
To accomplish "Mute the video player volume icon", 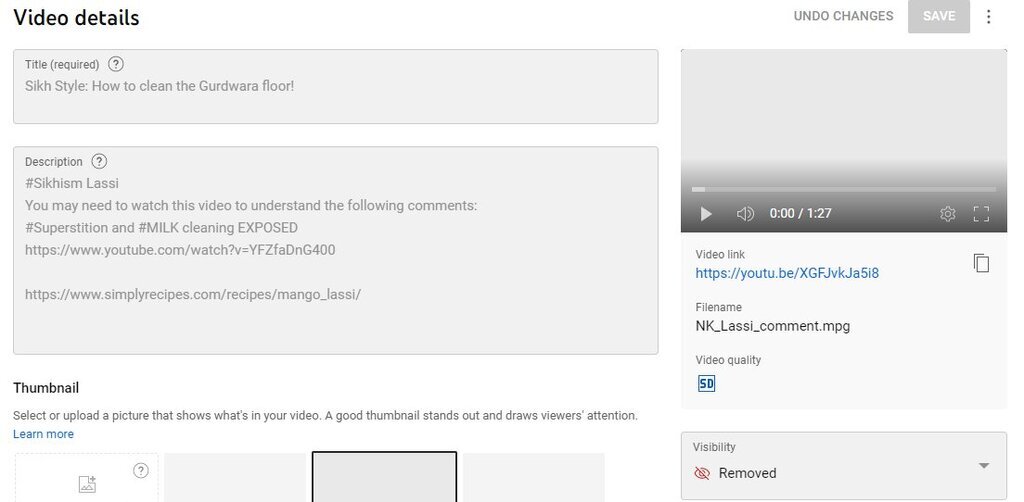I will 745,213.
